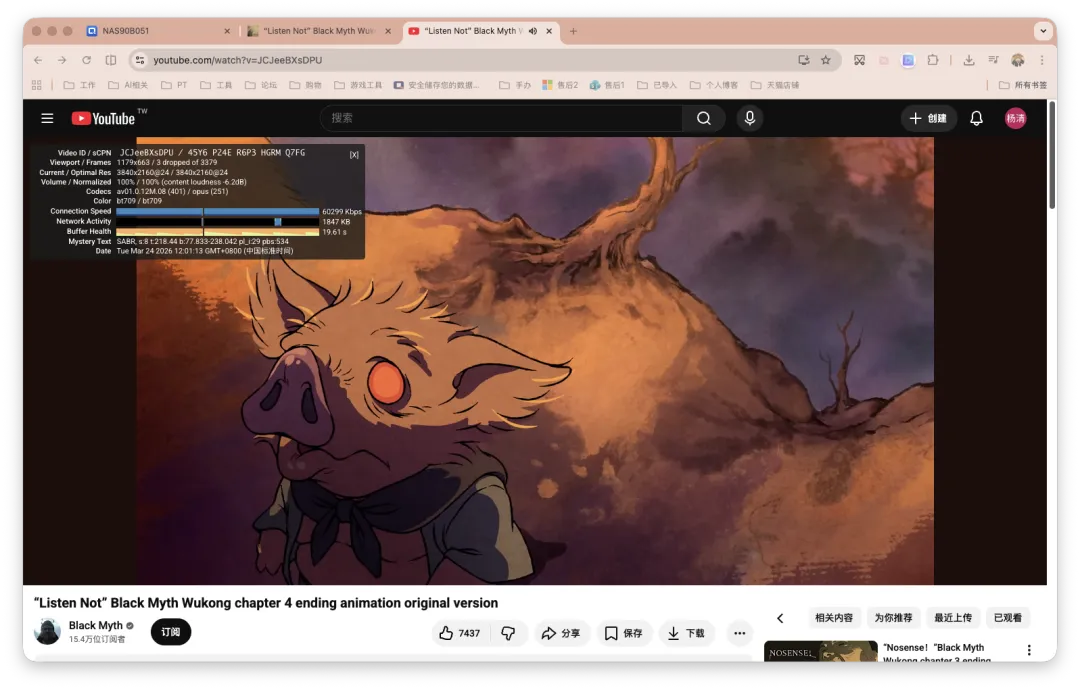The image size is (1080, 690).
Task: Open YouTube notifications bell
Action: [x=976, y=118]
